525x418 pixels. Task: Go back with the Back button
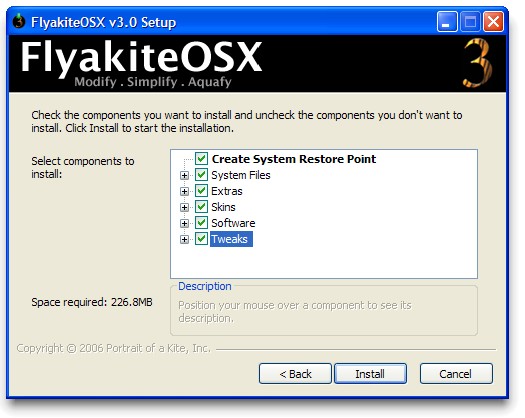(x=295, y=373)
